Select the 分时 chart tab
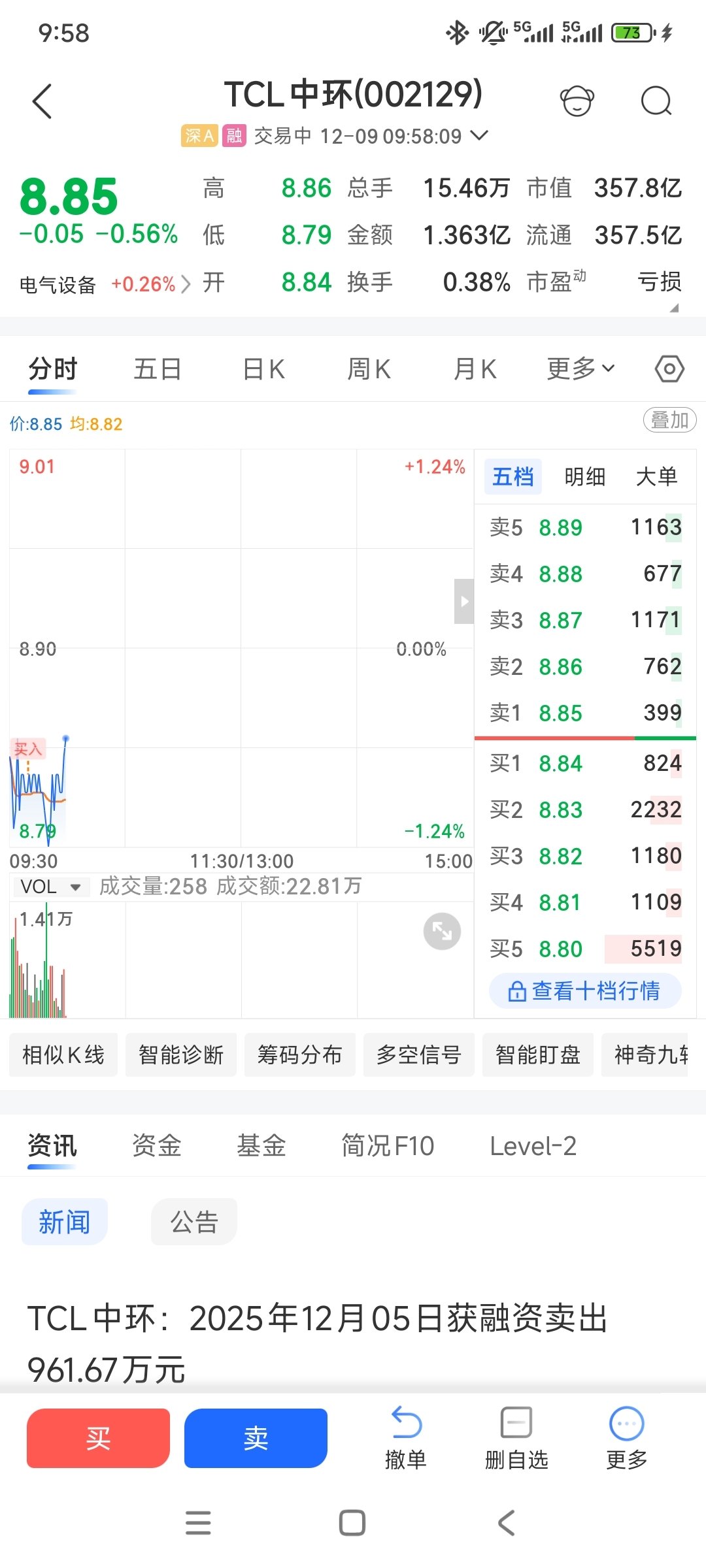Screen dimensions: 706x1568 [53, 369]
